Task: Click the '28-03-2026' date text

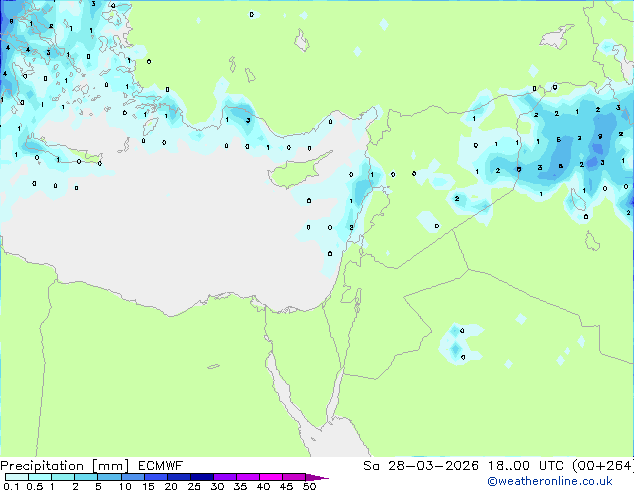Action: tap(433, 466)
